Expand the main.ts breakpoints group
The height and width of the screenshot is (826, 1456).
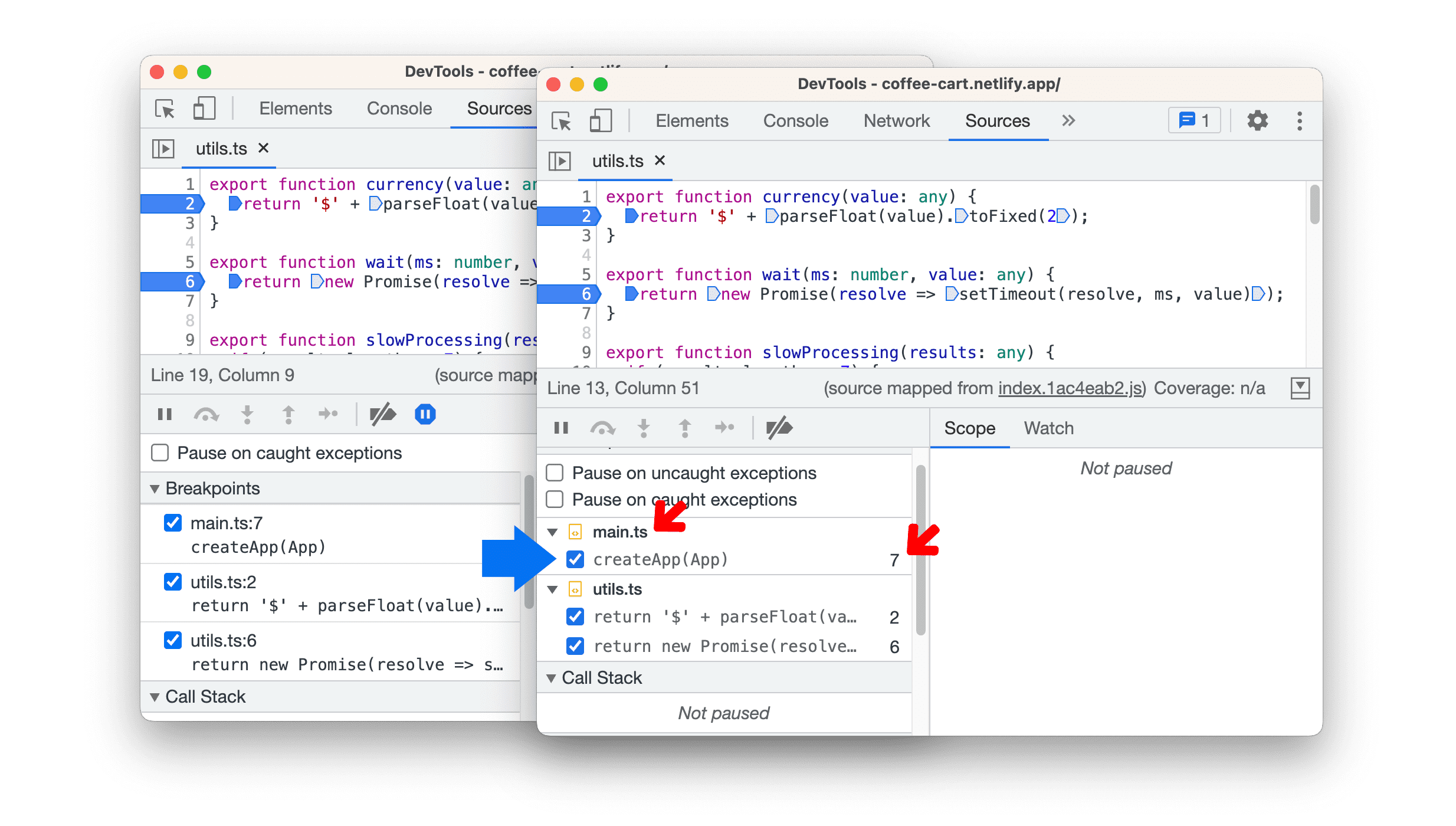point(555,531)
